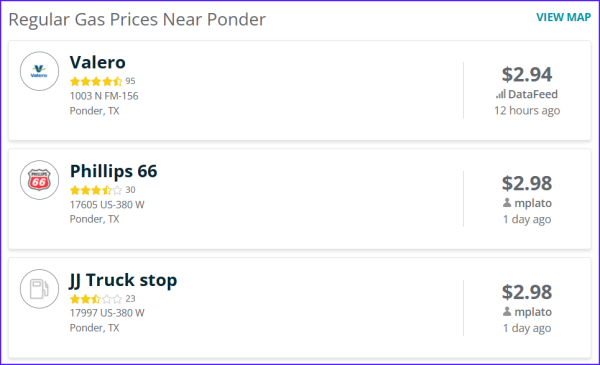Click the 1003 N FM-156 address

click(104, 96)
